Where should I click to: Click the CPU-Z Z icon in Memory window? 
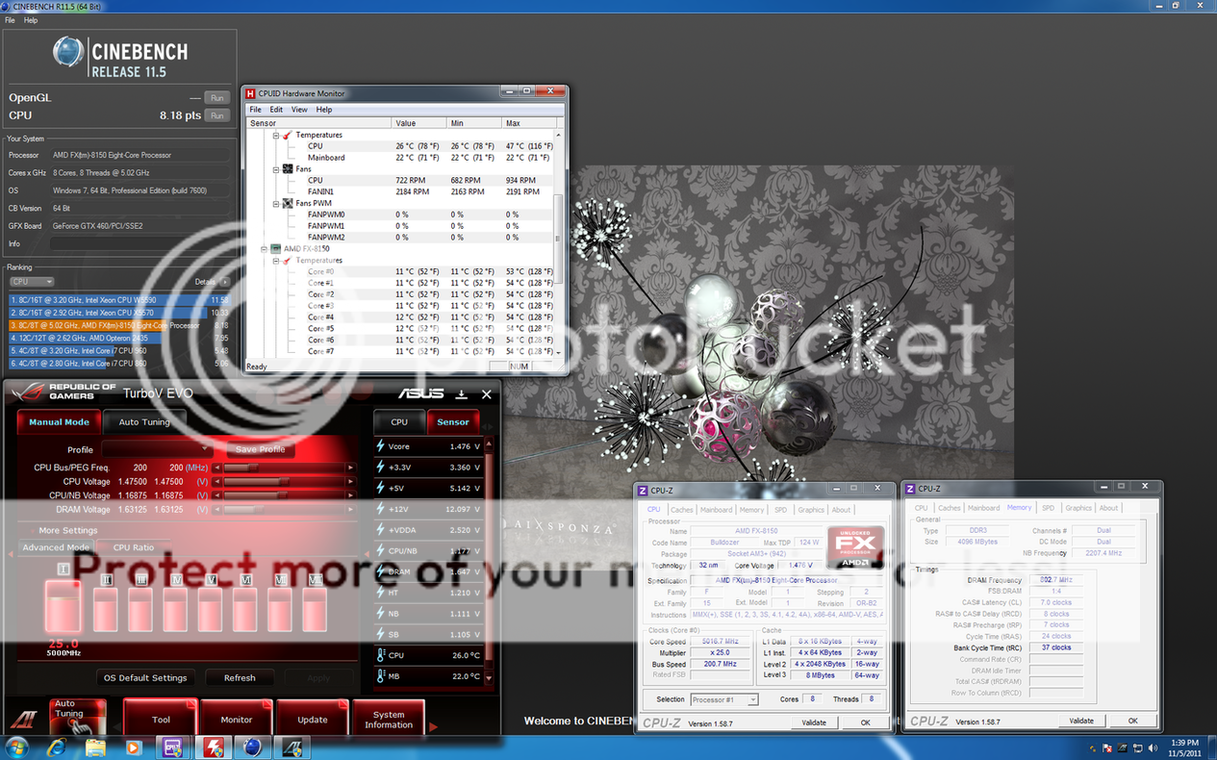(x=910, y=489)
